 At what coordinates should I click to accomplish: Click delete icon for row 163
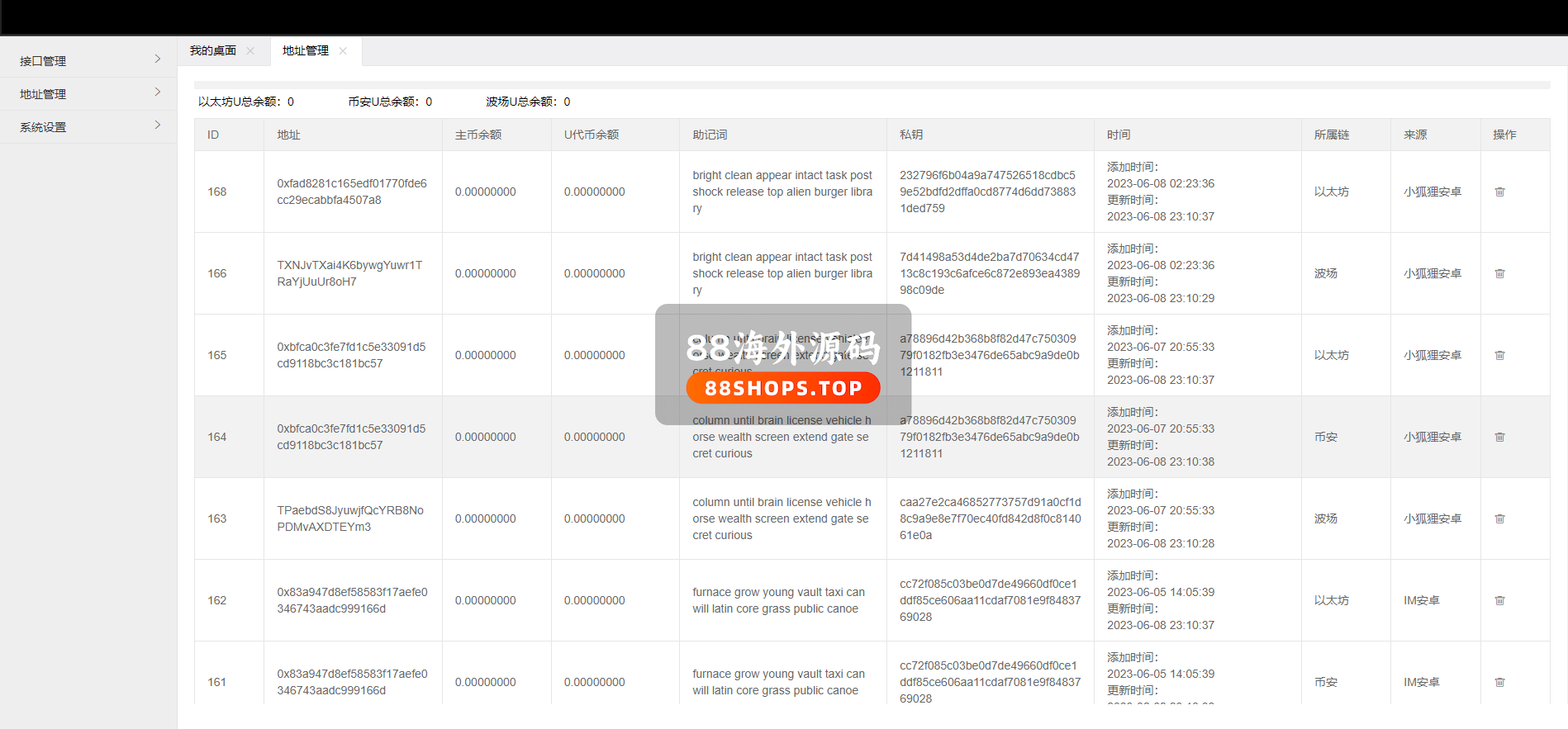(x=1499, y=518)
